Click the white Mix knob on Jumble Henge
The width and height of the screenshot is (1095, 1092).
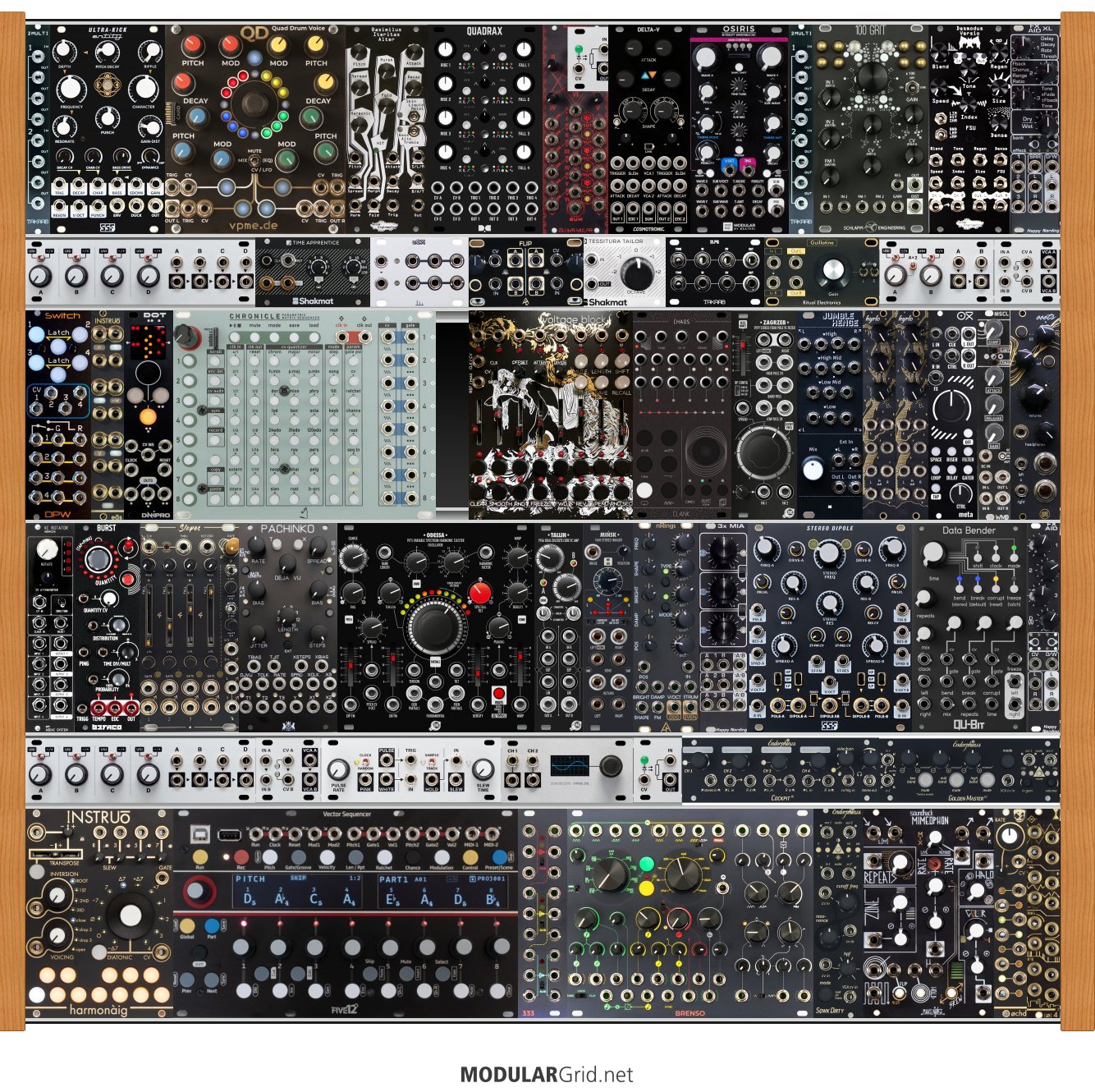point(813,470)
